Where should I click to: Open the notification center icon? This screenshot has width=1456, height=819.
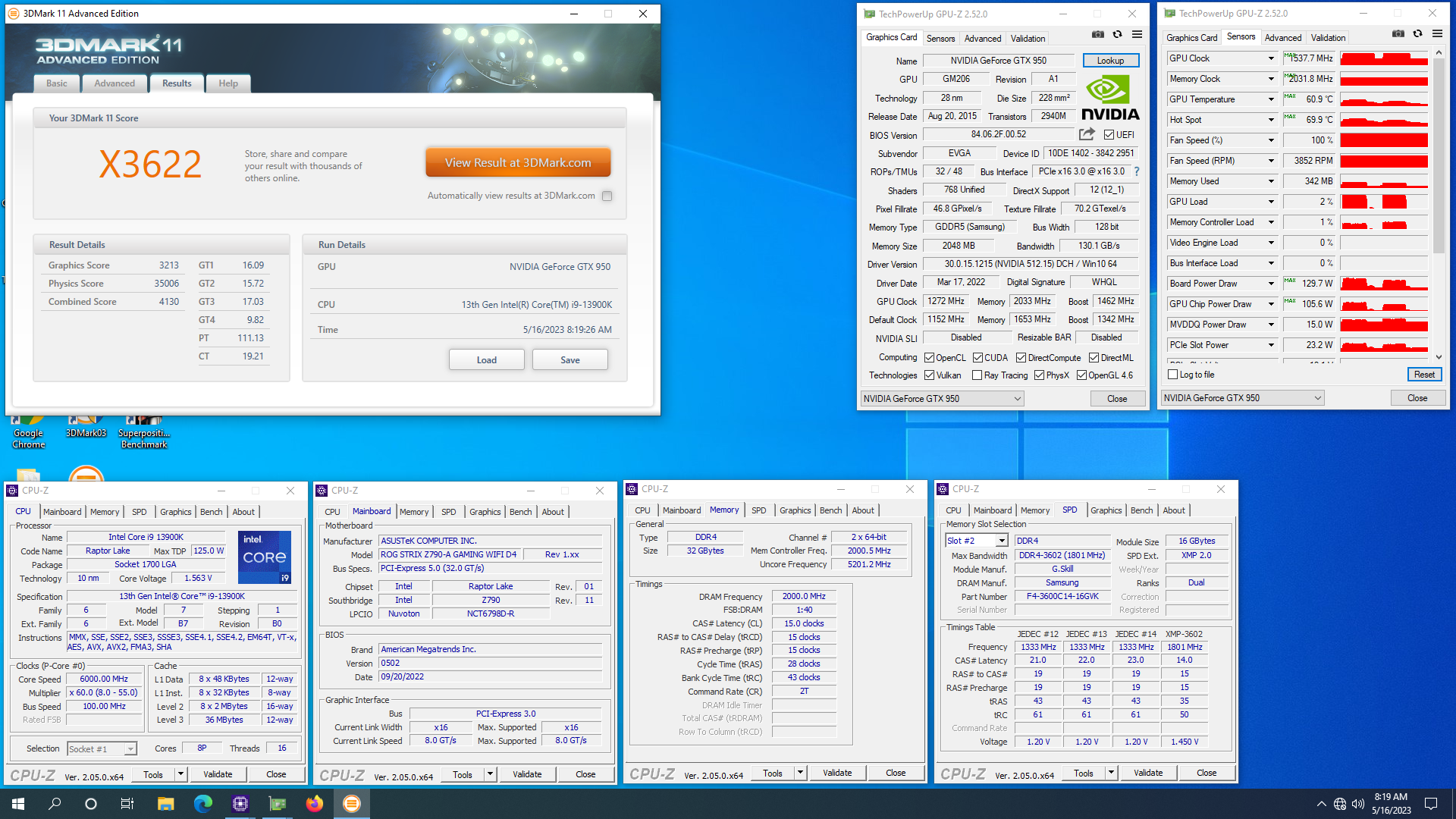tap(1431, 804)
